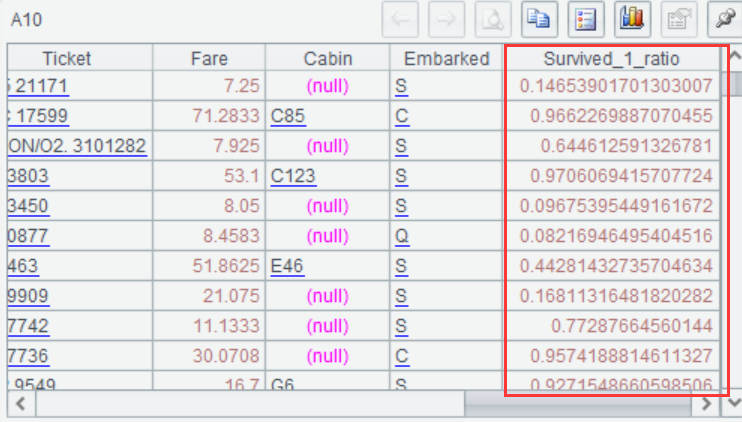Click the Q embarked value link
This screenshot has height=422, width=742.
(x=401, y=237)
